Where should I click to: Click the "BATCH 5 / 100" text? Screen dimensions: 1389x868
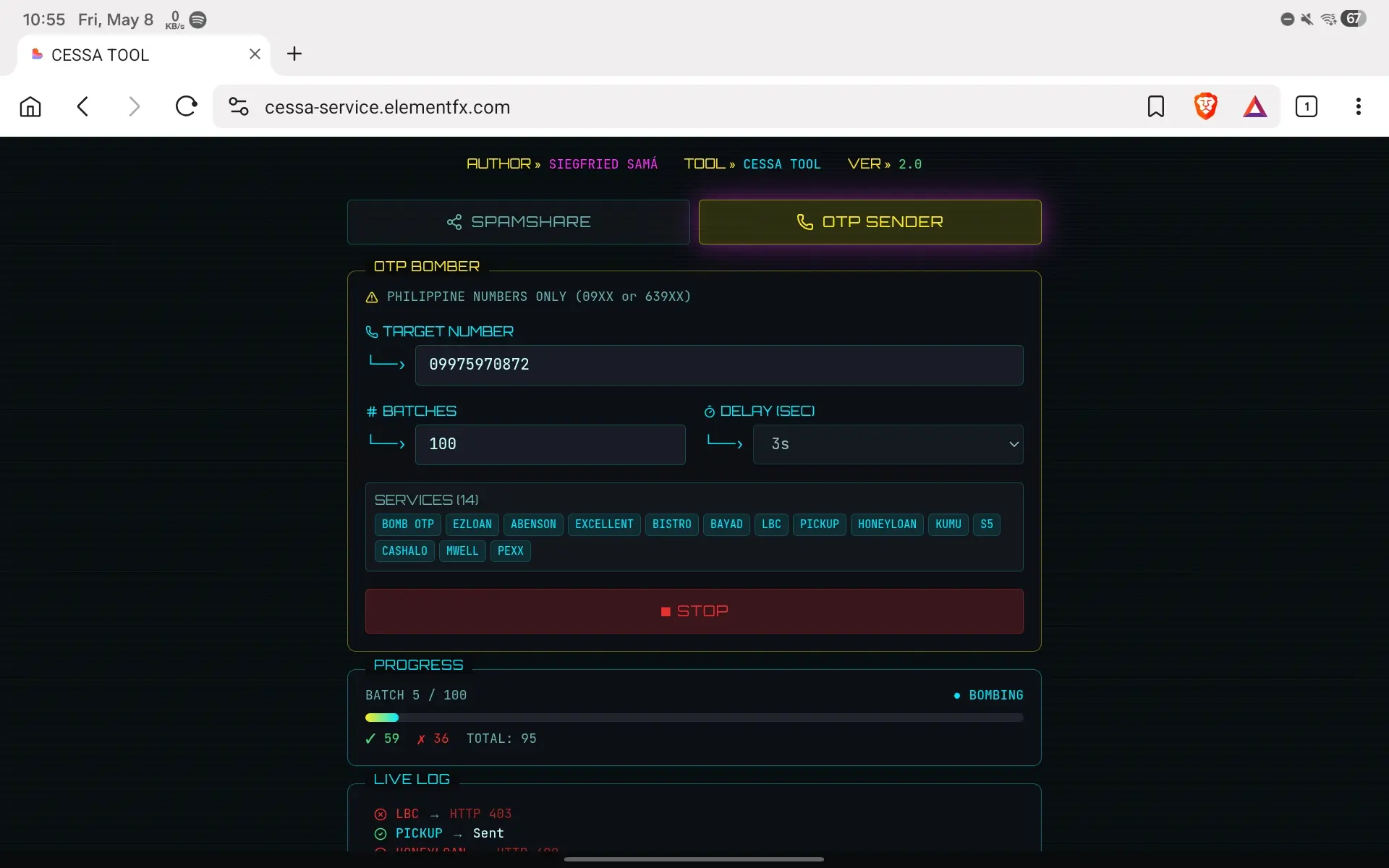tap(416, 695)
